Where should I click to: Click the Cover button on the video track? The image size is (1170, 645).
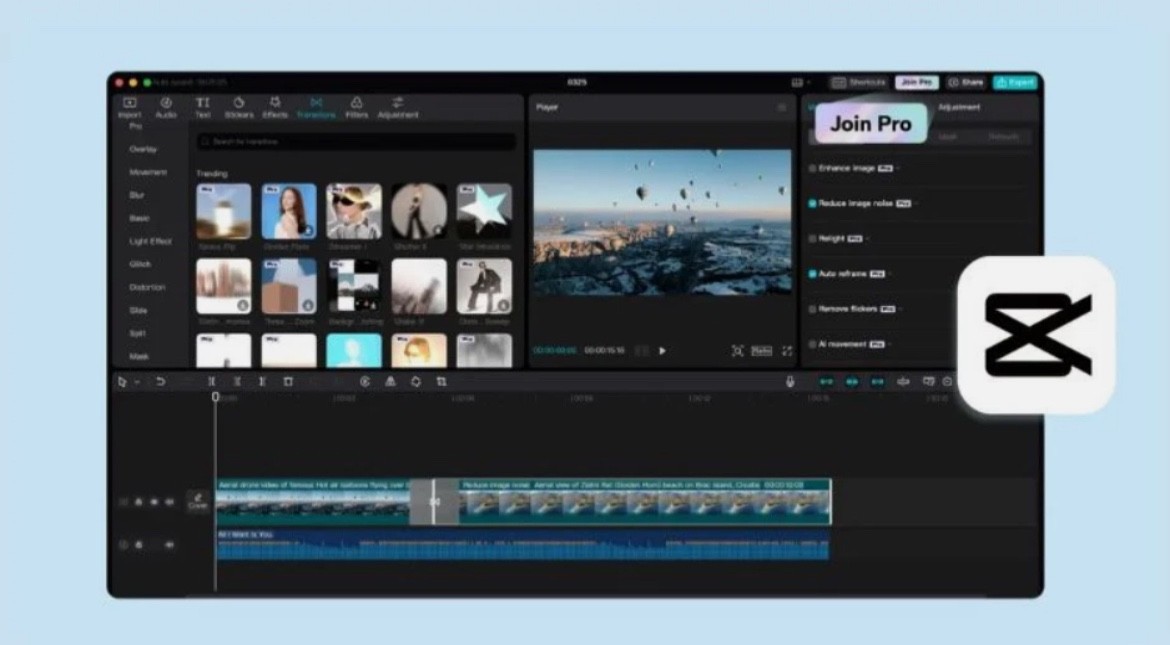(198, 501)
